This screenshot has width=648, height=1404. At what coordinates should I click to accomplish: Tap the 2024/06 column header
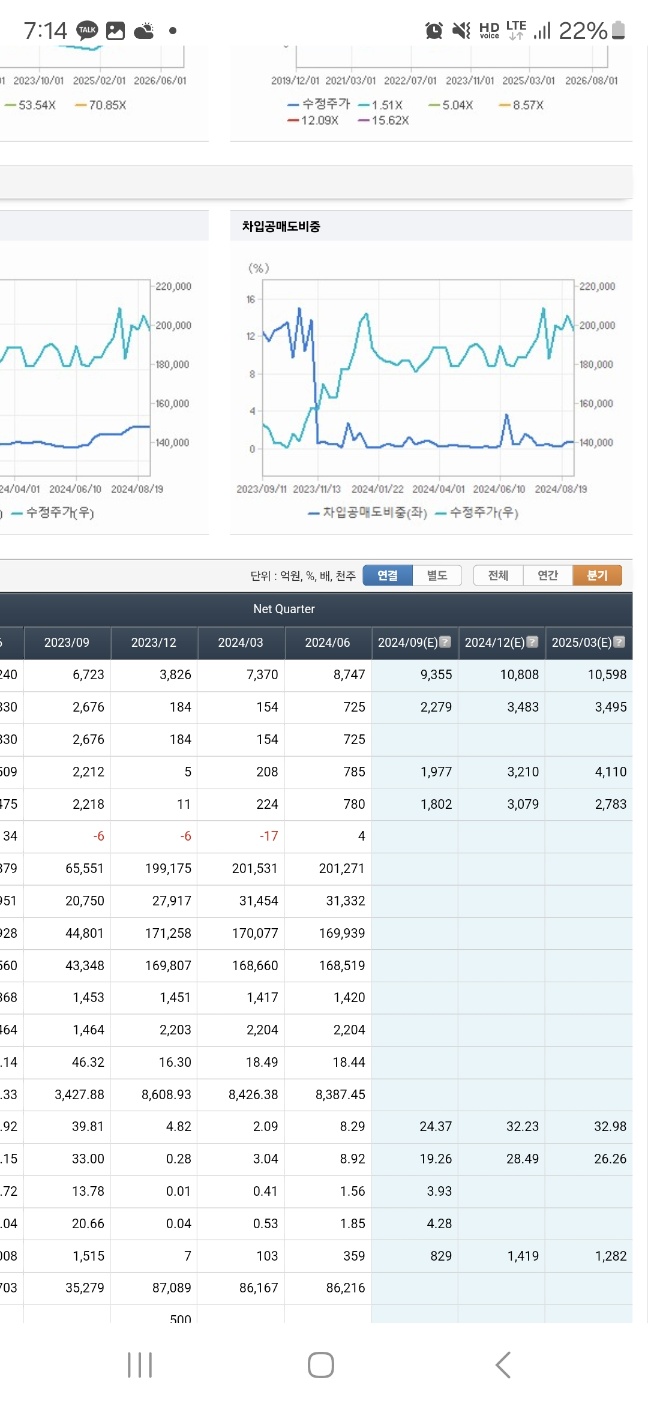(327, 642)
